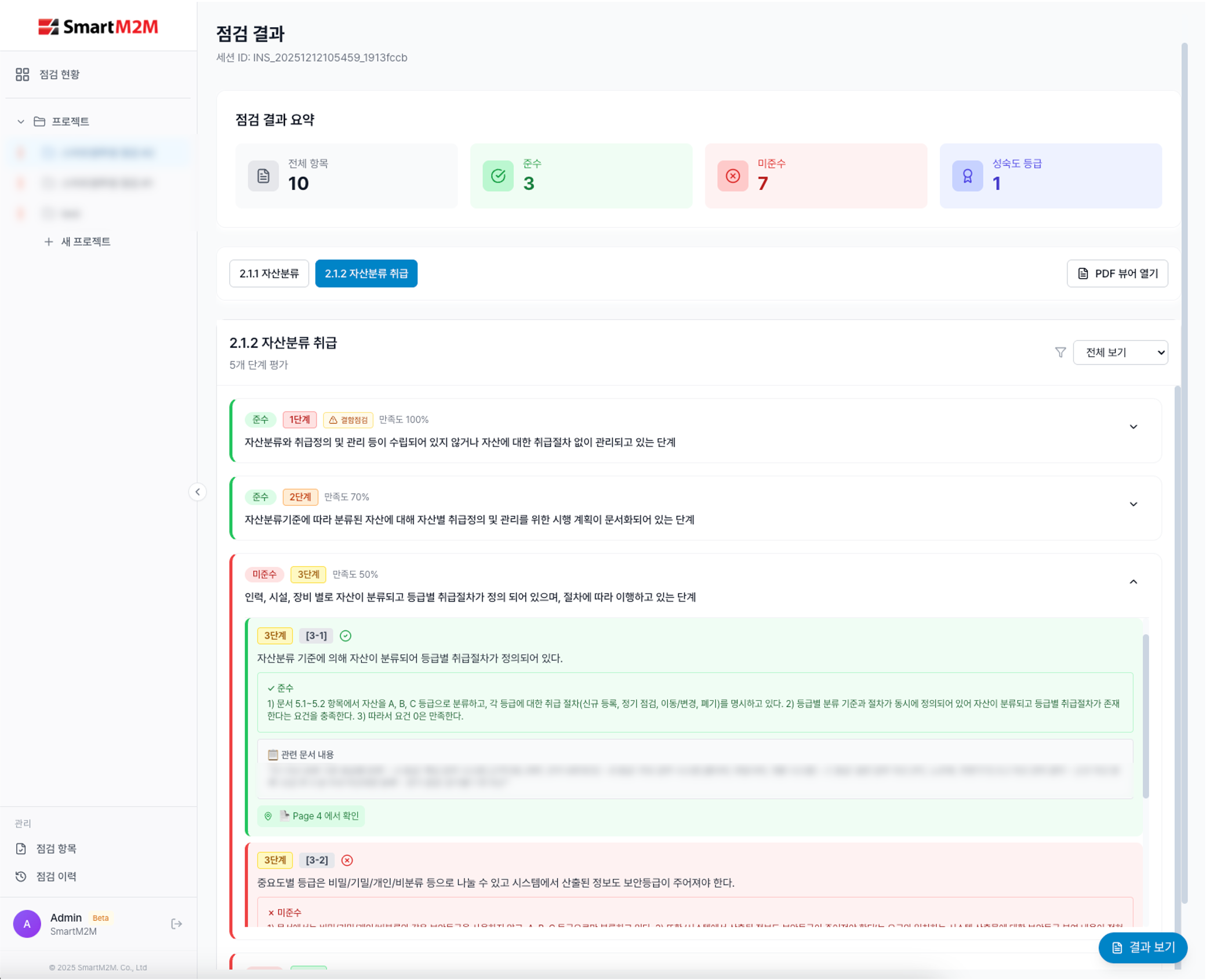Click the 점검 항목 document icon
This screenshot has height=980, width=1206.
tap(21, 848)
